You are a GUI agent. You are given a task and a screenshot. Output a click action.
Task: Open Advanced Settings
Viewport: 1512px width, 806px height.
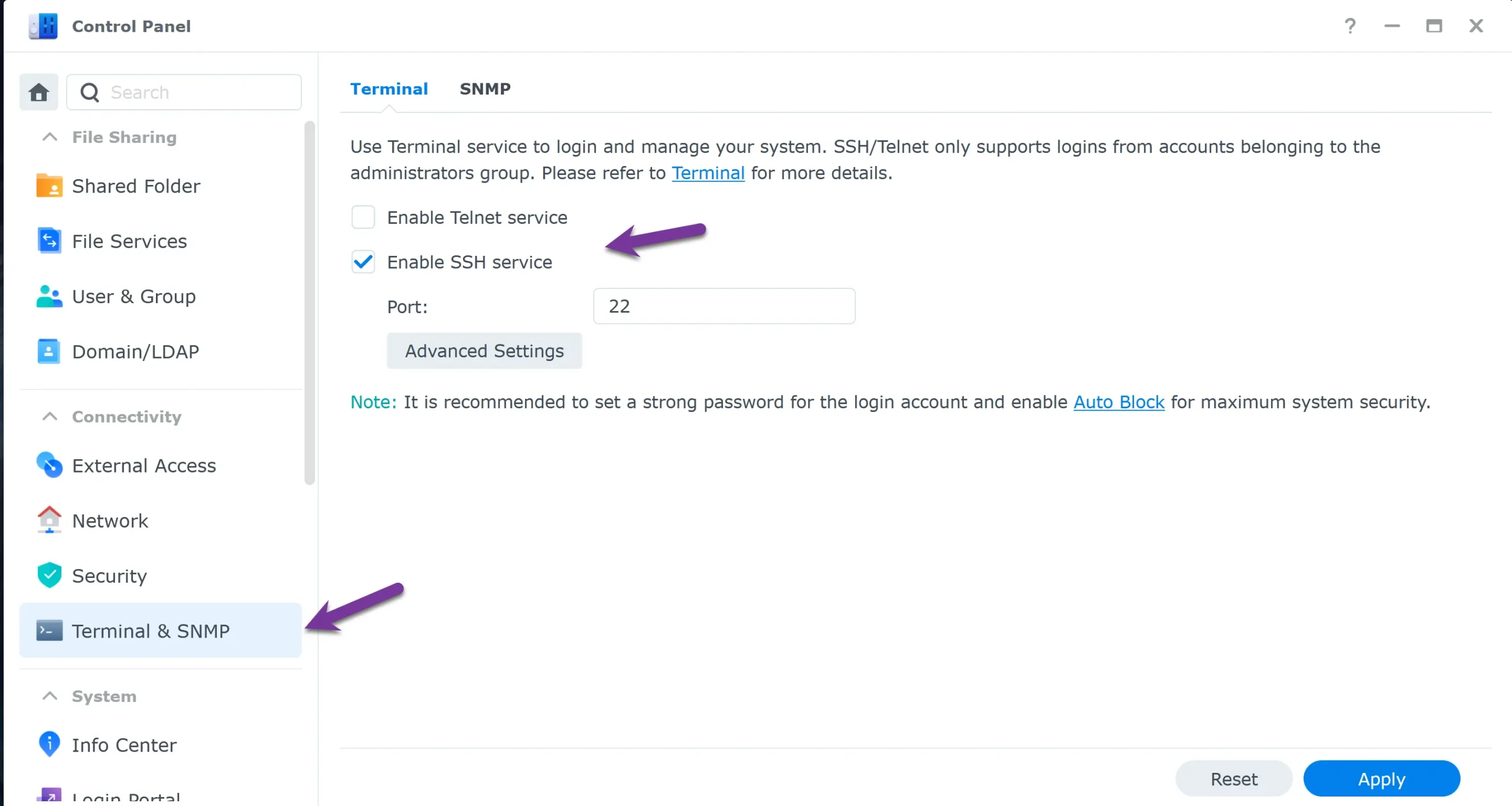coord(484,350)
